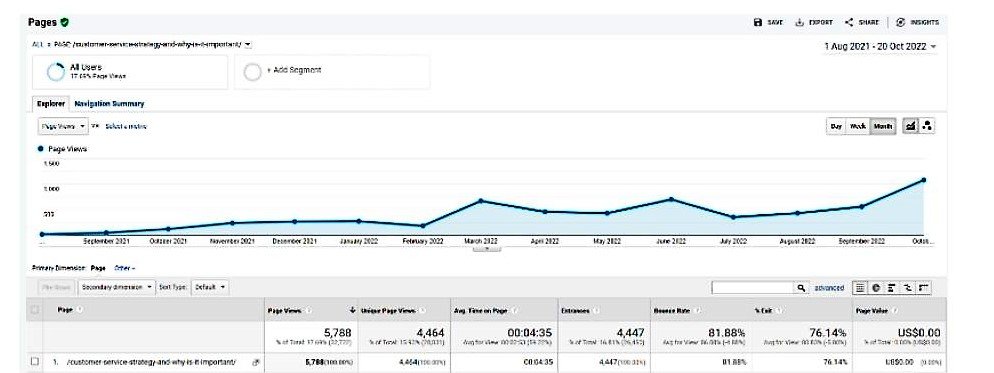This screenshot has width=994, height=373.
Task: Switch to motion chart icon
Action: (927, 126)
